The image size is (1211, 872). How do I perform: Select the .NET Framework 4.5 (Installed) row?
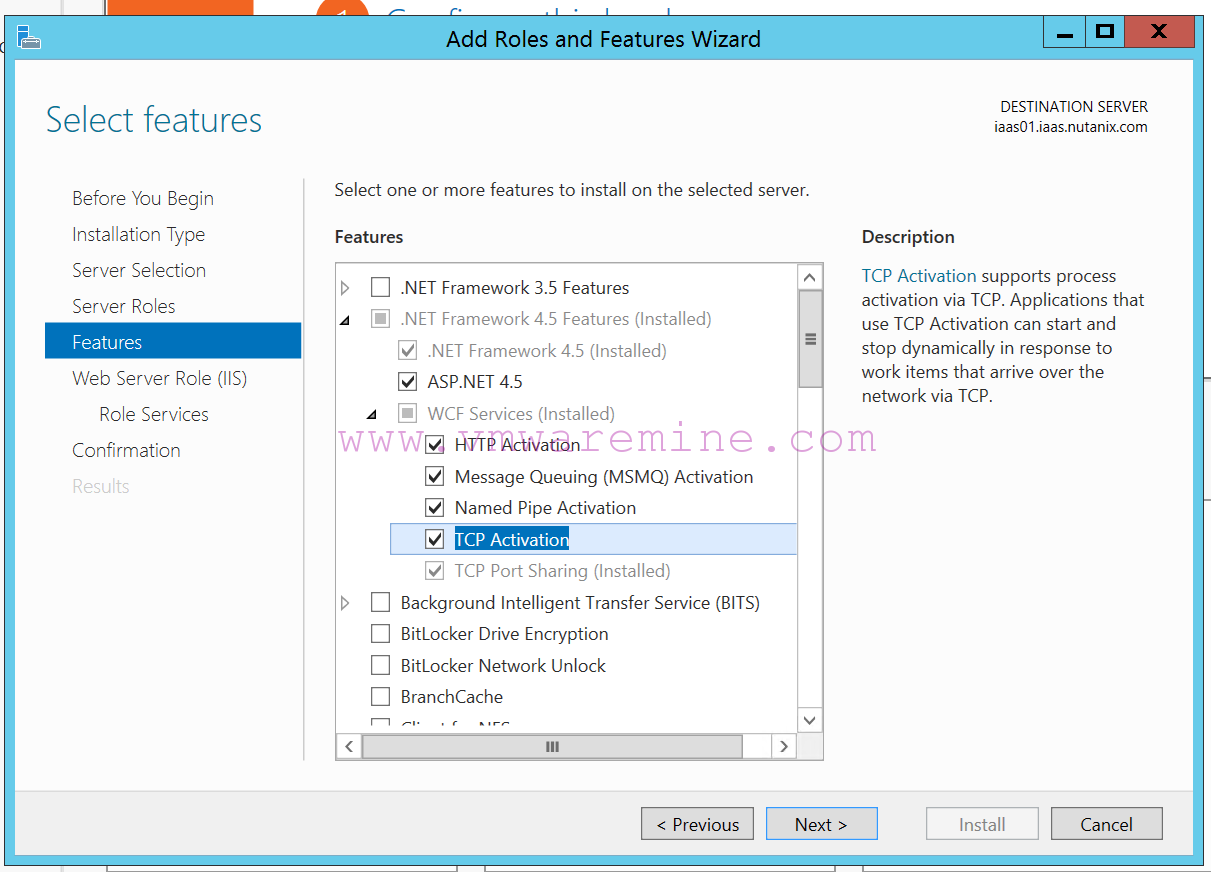(x=547, y=351)
